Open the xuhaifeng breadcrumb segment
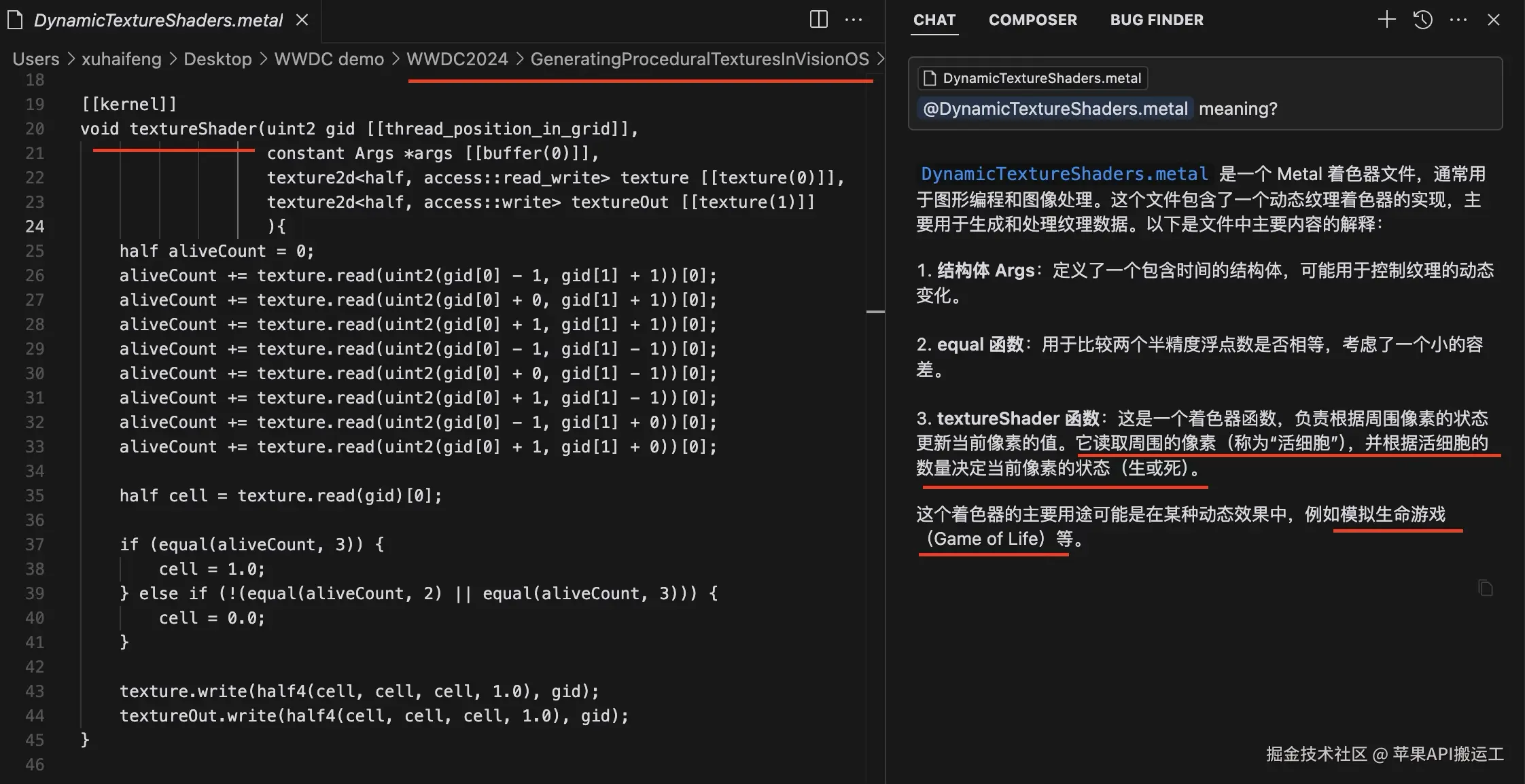The image size is (1525, 784). (x=121, y=59)
